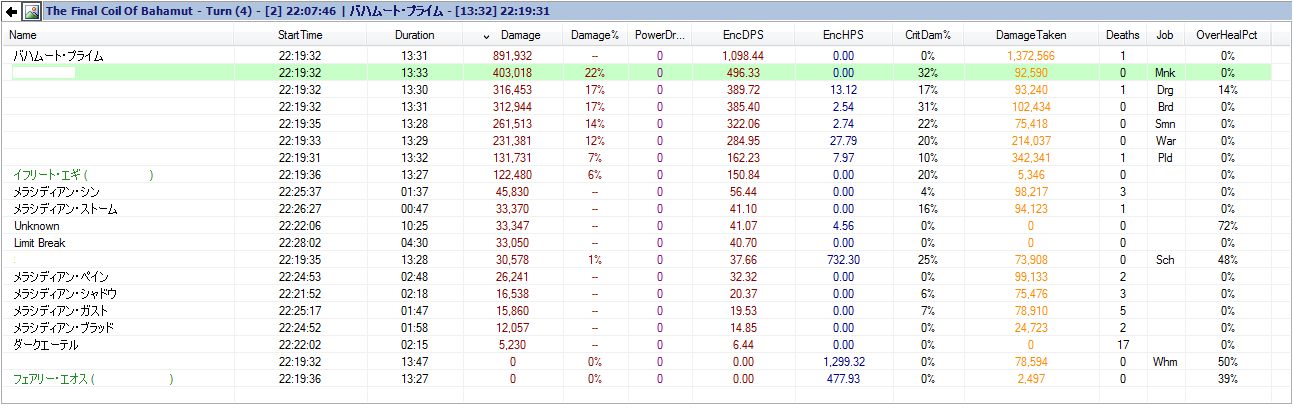Click the 32% CritDam value

[x=928, y=73]
